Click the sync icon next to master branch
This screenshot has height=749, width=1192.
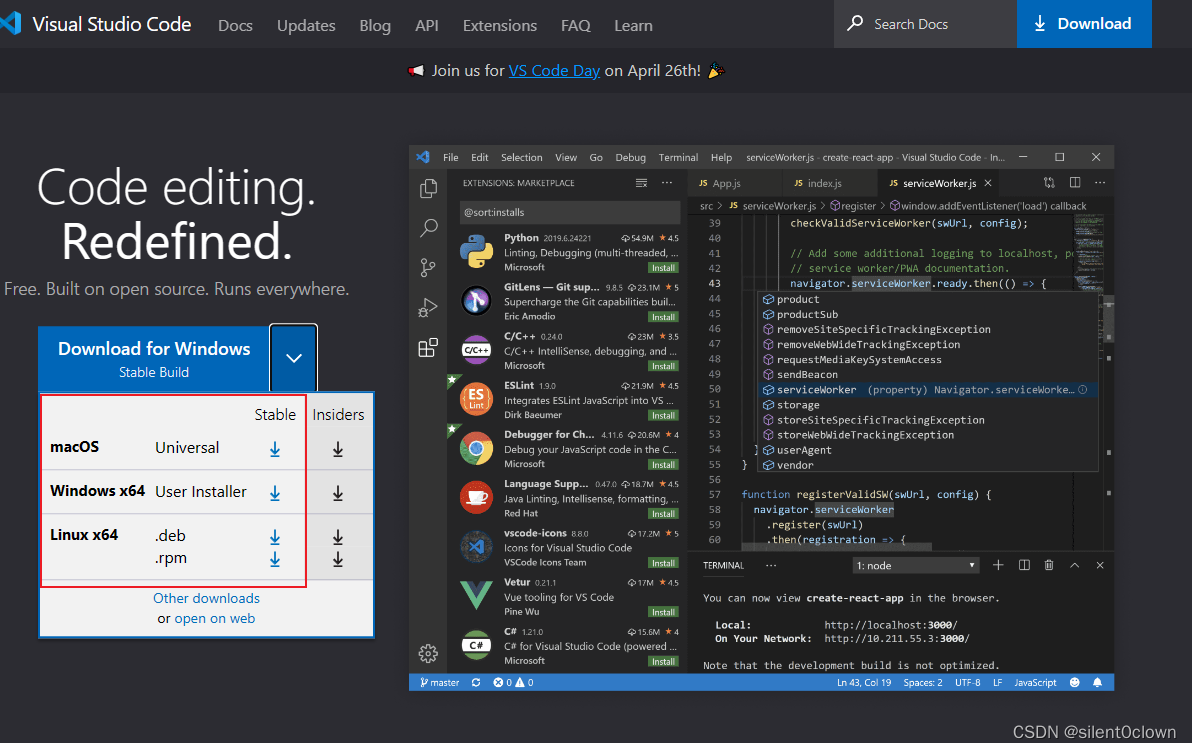(475, 682)
